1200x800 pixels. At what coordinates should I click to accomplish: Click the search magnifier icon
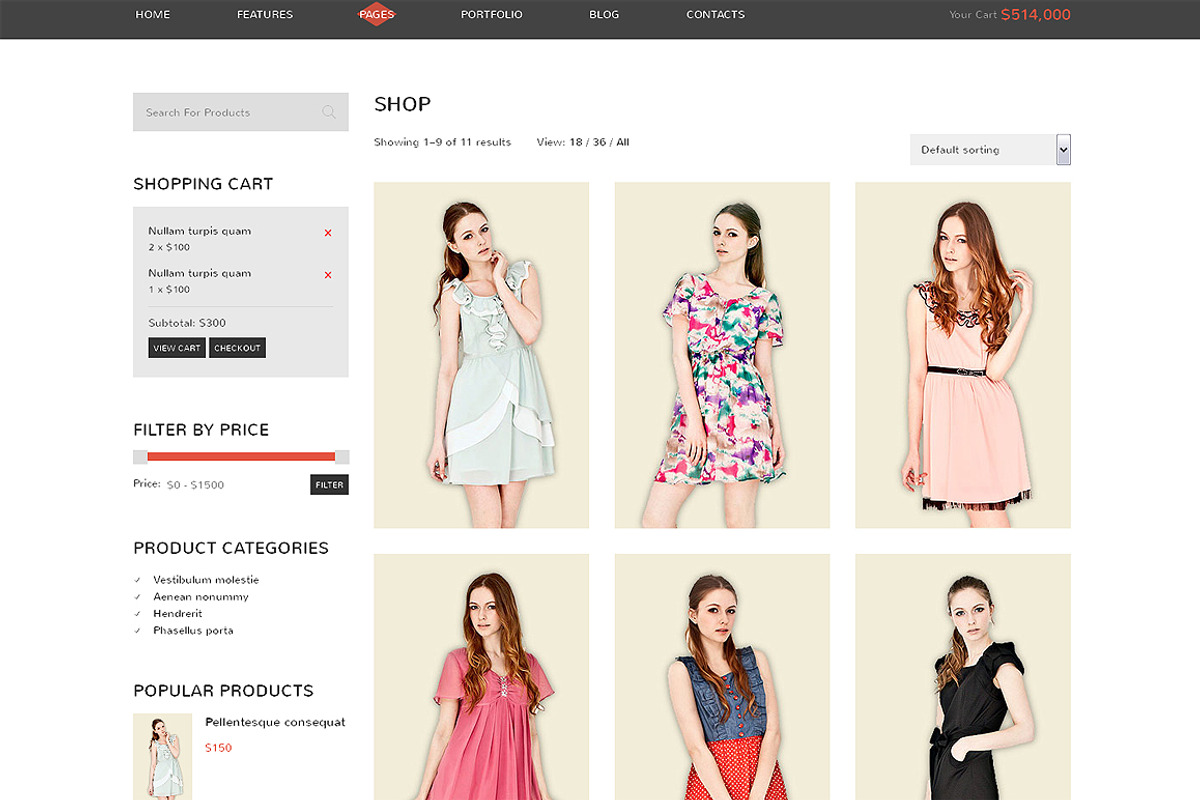(x=329, y=112)
